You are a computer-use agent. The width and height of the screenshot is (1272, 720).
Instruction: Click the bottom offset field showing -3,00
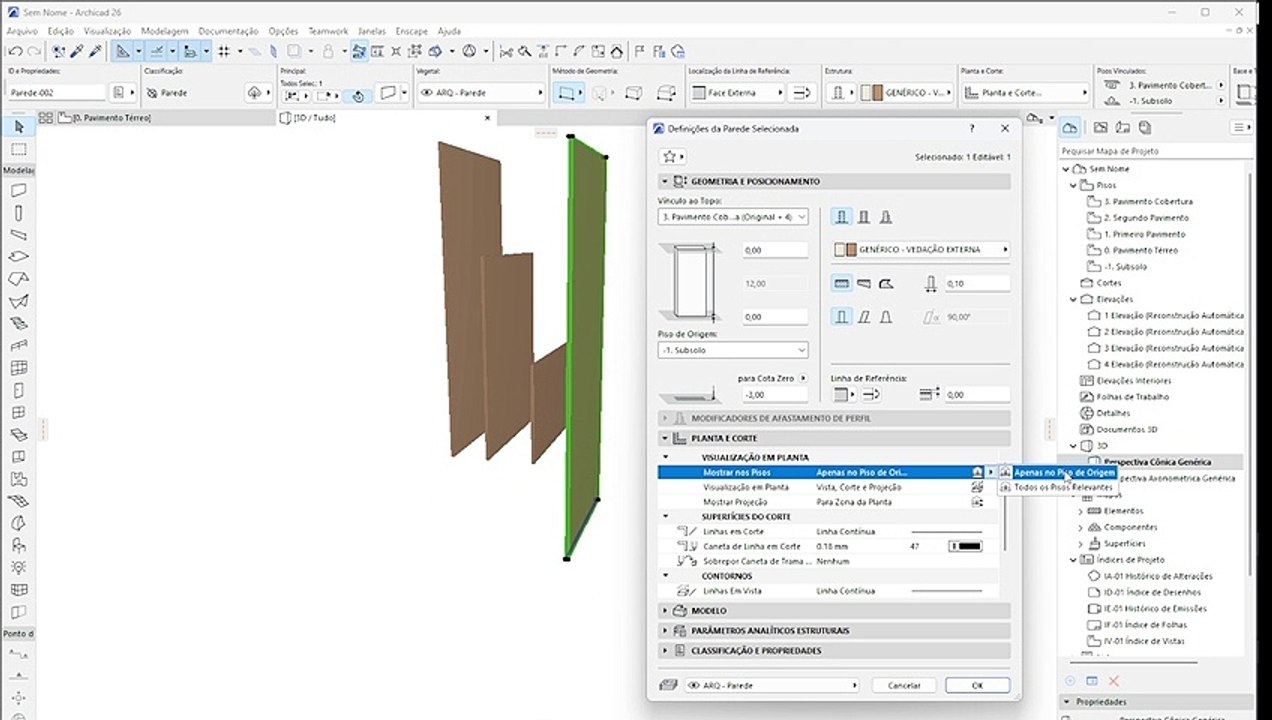tap(775, 395)
